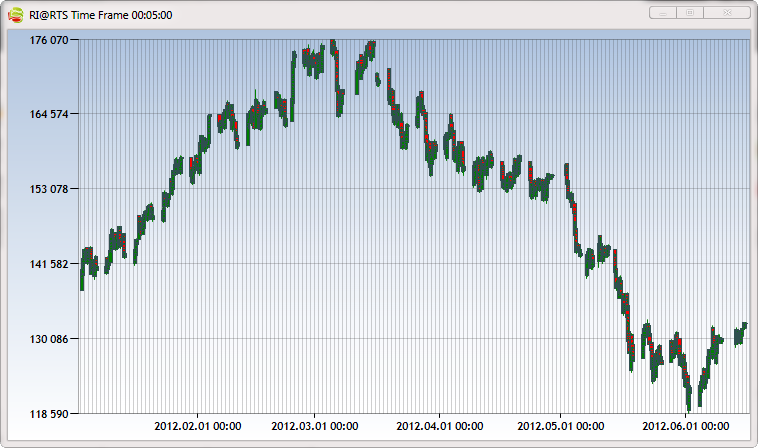This screenshot has height=448, width=758.
Task: Click the 141 582 price axis label
Action: tap(49, 264)
